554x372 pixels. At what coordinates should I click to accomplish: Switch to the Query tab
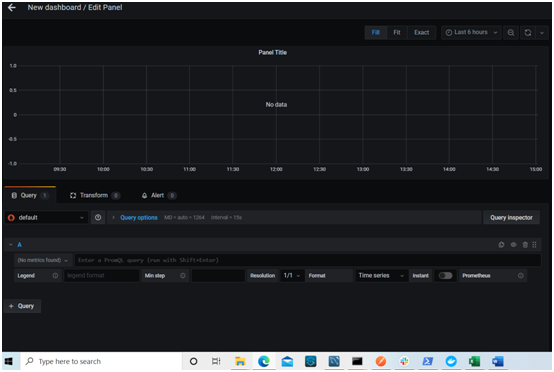[x=30, y=195]
